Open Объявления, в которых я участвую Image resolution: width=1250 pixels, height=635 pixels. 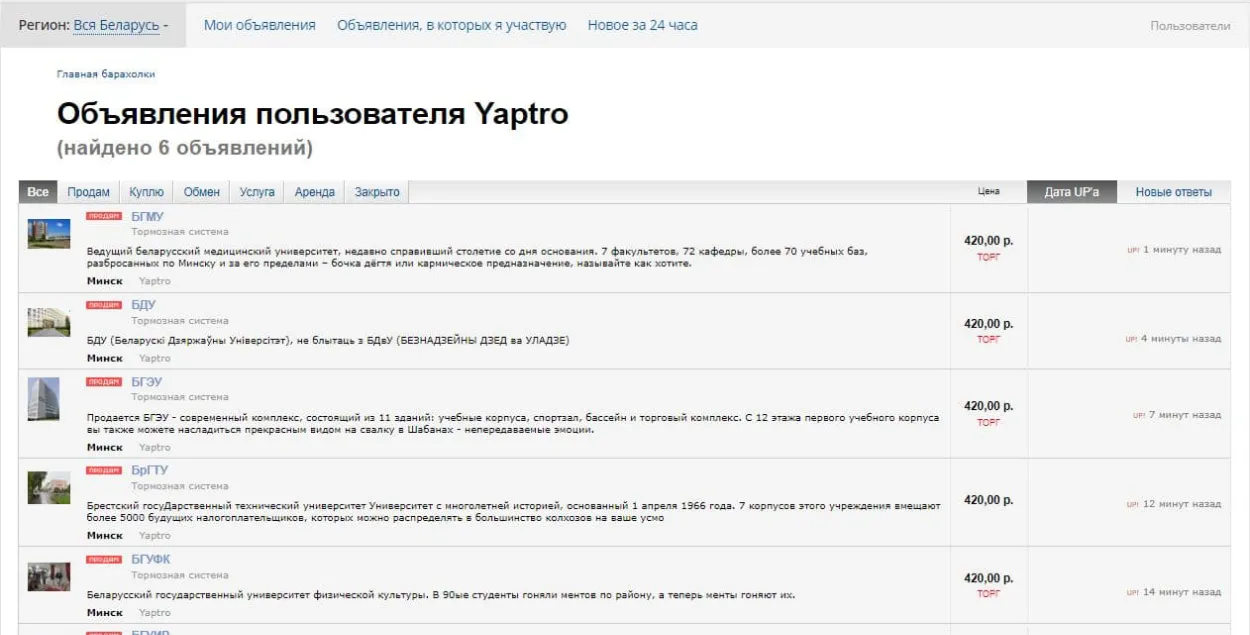pyautogui.click(x=452, y=25)
